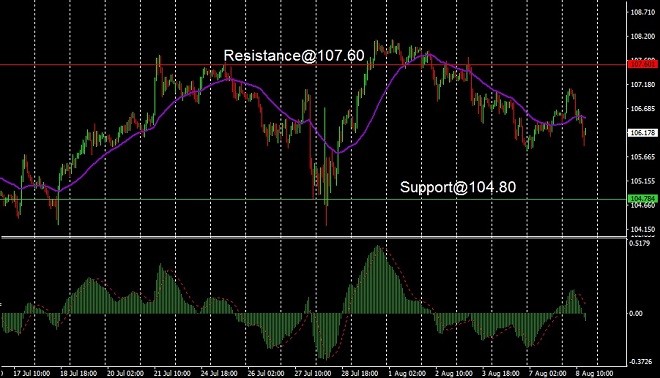Click the 1 Aug 02:00 time label
Screen dimensions: 660x378
point(407,373)
